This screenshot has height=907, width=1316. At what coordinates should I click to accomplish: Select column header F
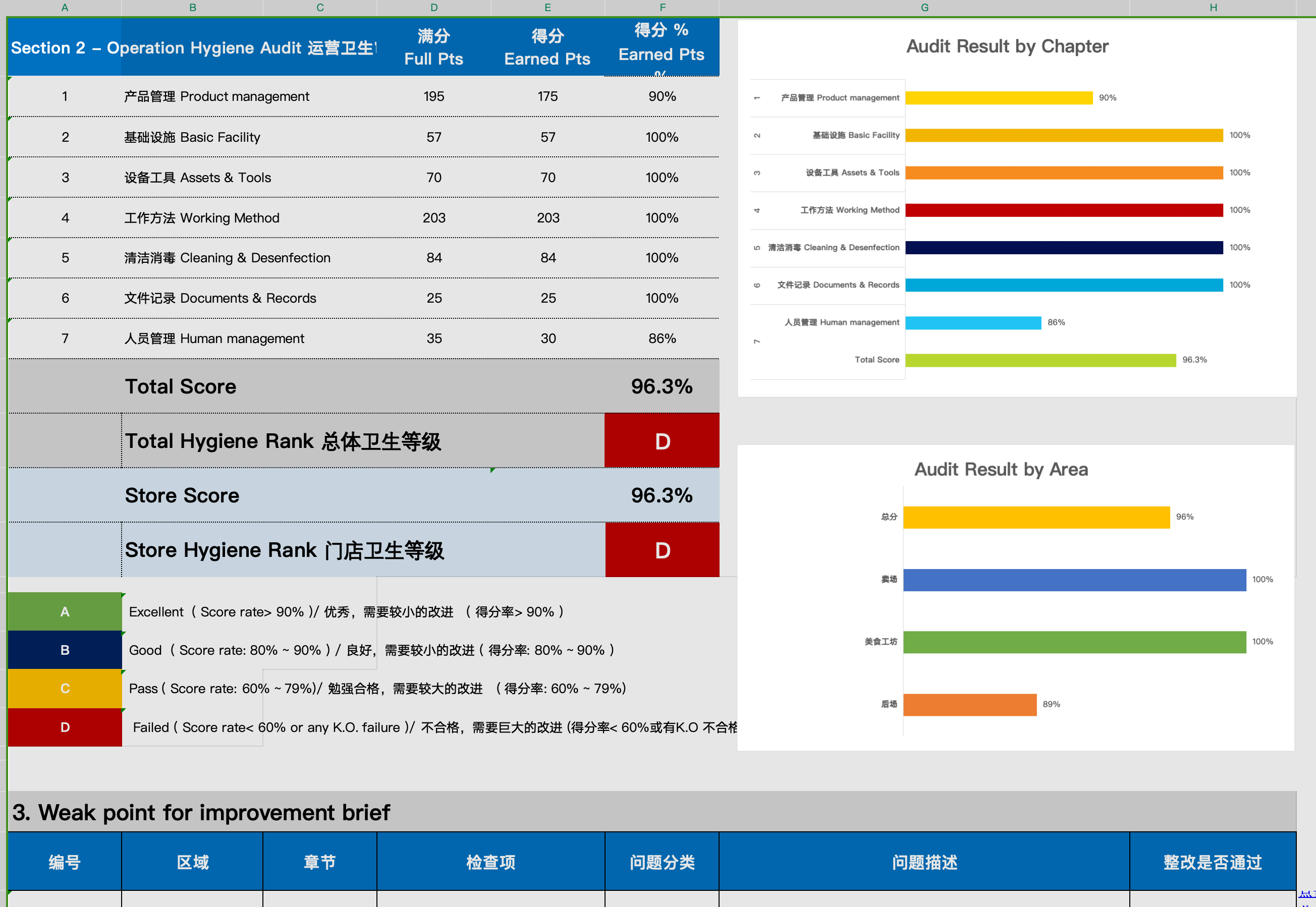click(662, 8)
